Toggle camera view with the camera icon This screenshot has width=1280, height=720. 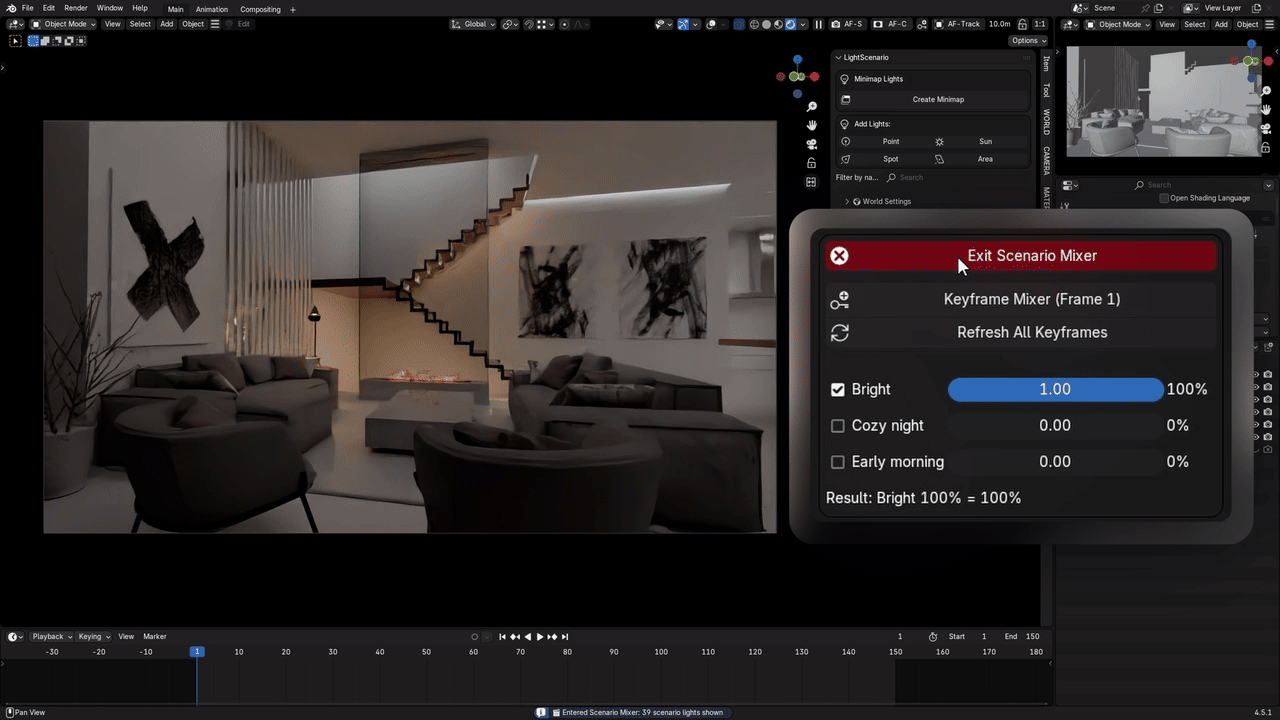tap(811, 144)
